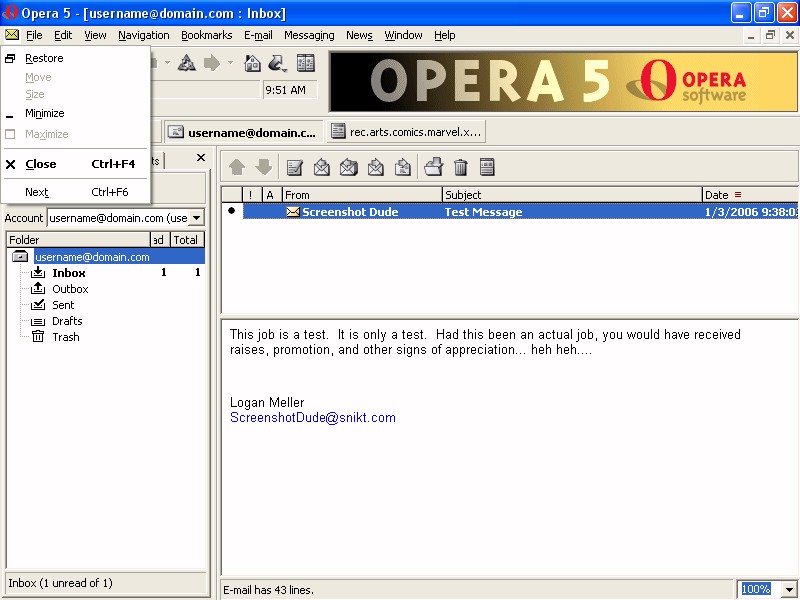Open the 100% zoom dropdown arrow
Screen dimensions: 800x600
coord(788,589)
